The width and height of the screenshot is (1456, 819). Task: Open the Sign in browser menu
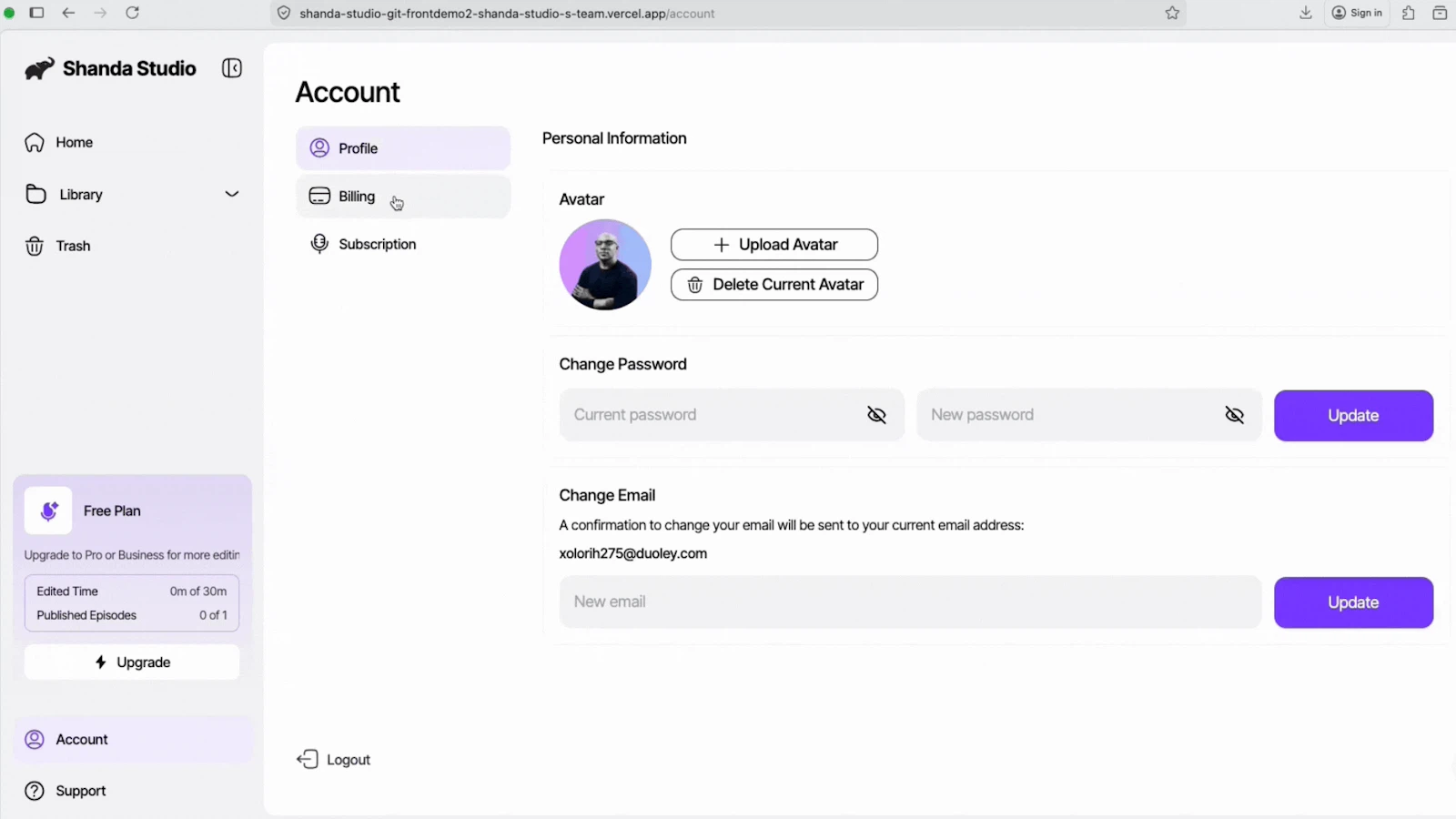1358,13
